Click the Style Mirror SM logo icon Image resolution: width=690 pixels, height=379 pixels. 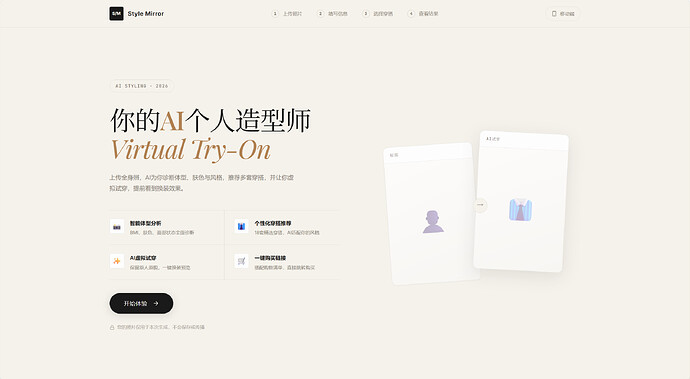[116, 14]
